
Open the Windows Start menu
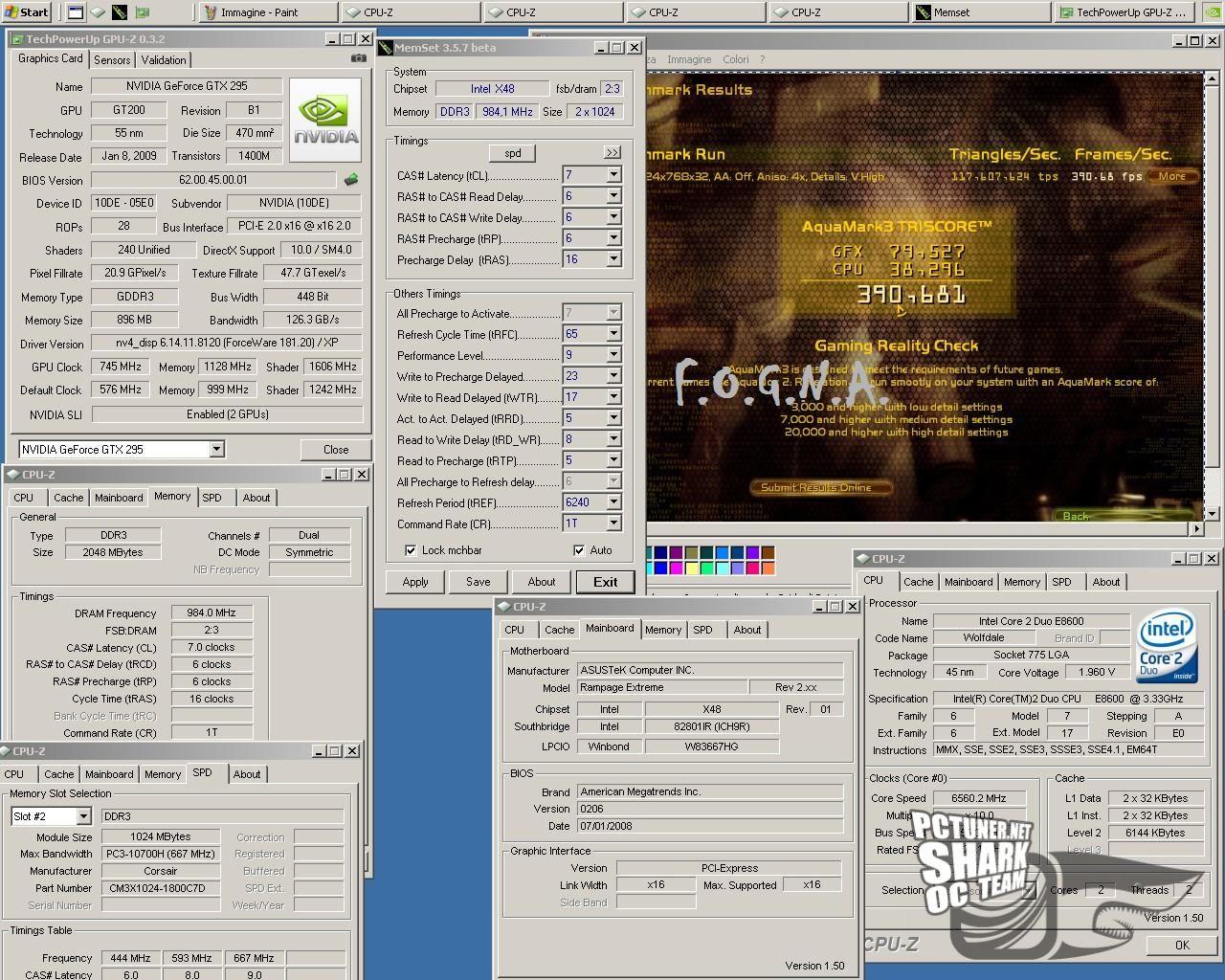coord(27,12)
